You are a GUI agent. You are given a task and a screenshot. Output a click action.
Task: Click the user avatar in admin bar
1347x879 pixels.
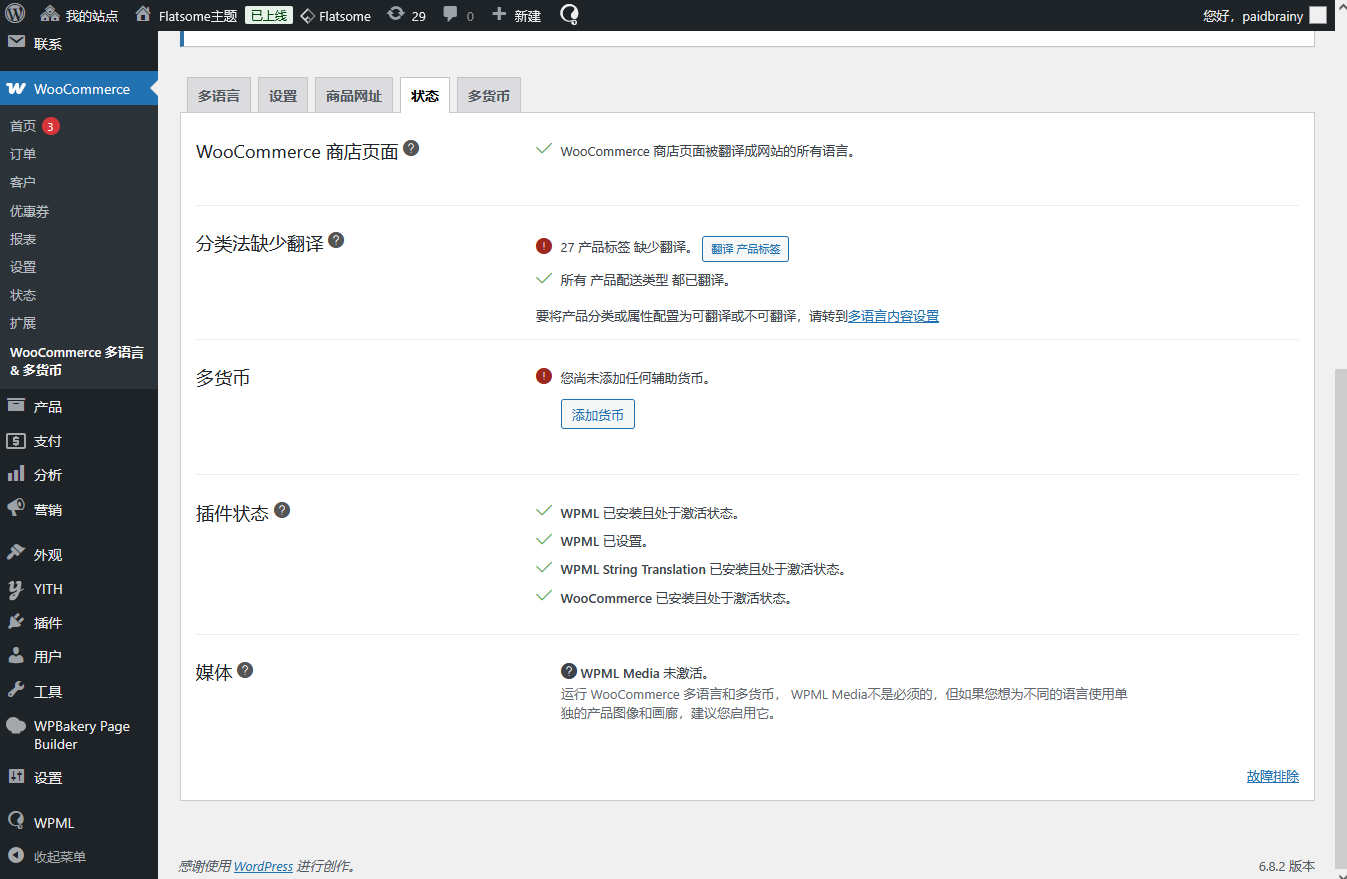point(1318,16)
